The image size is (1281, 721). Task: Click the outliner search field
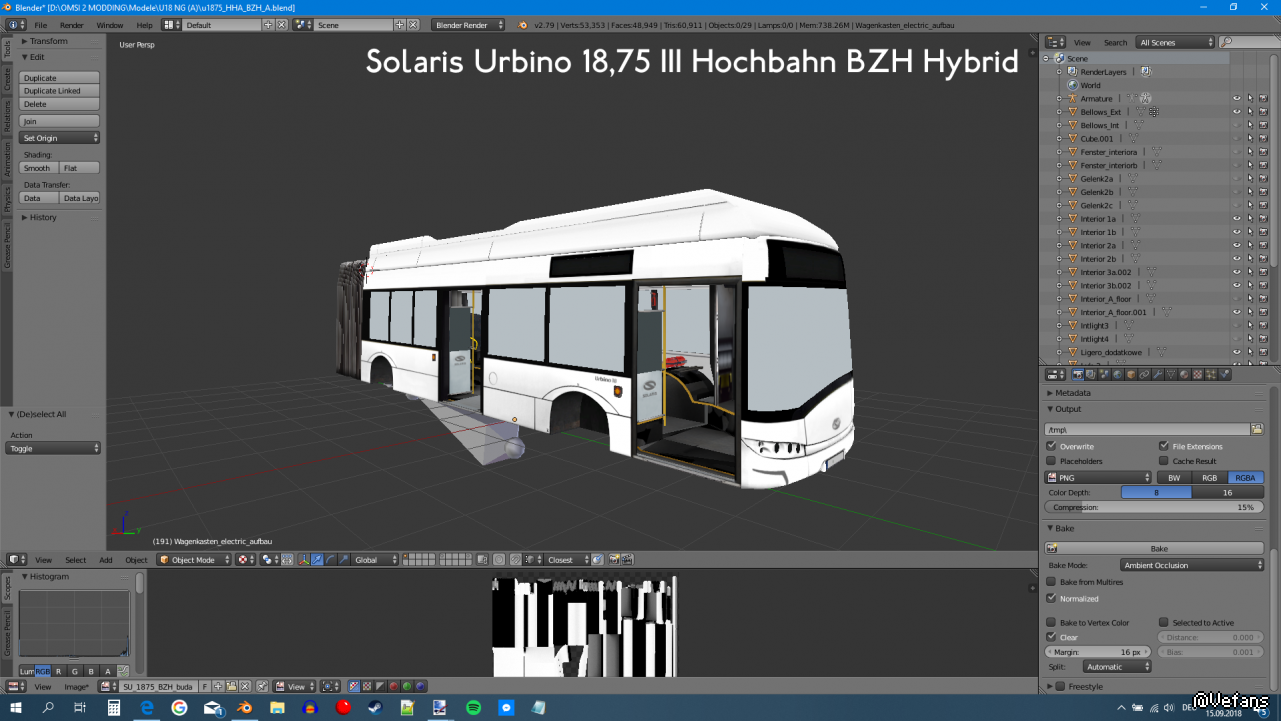[1246, 43]
